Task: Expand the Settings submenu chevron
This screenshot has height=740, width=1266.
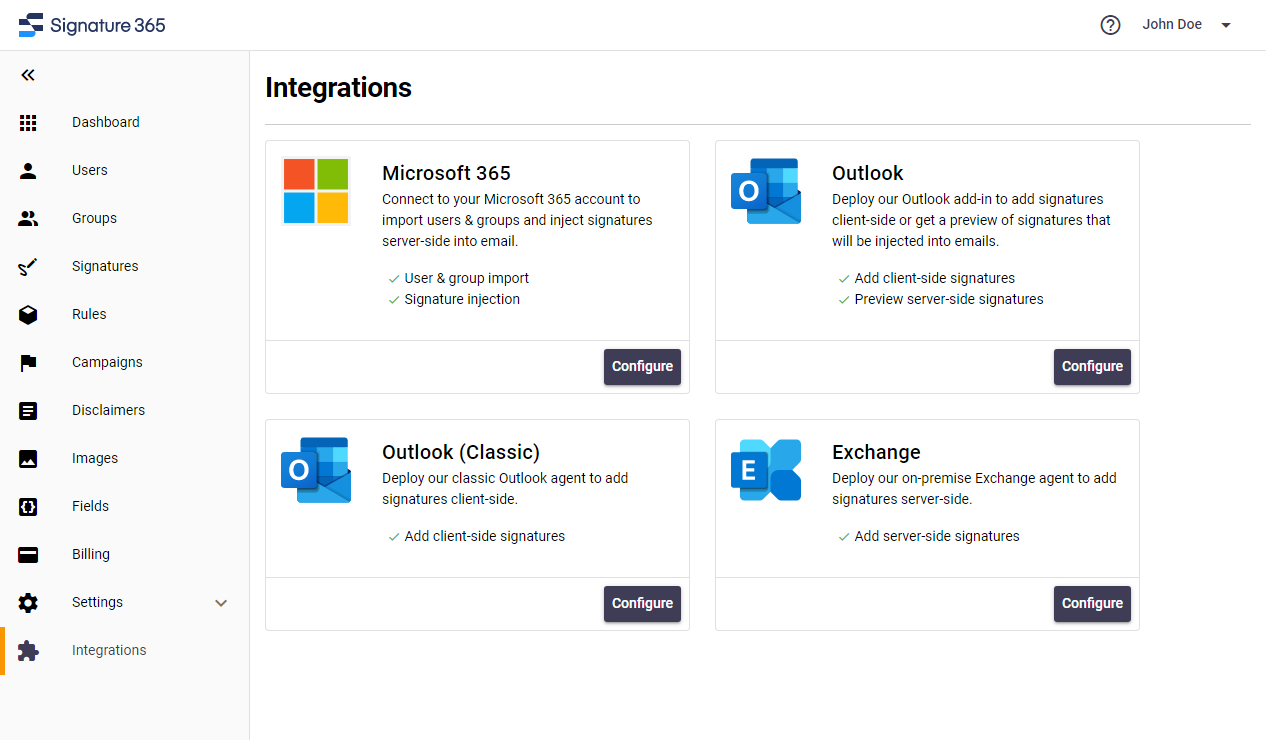Action: (x=222, y=603)
